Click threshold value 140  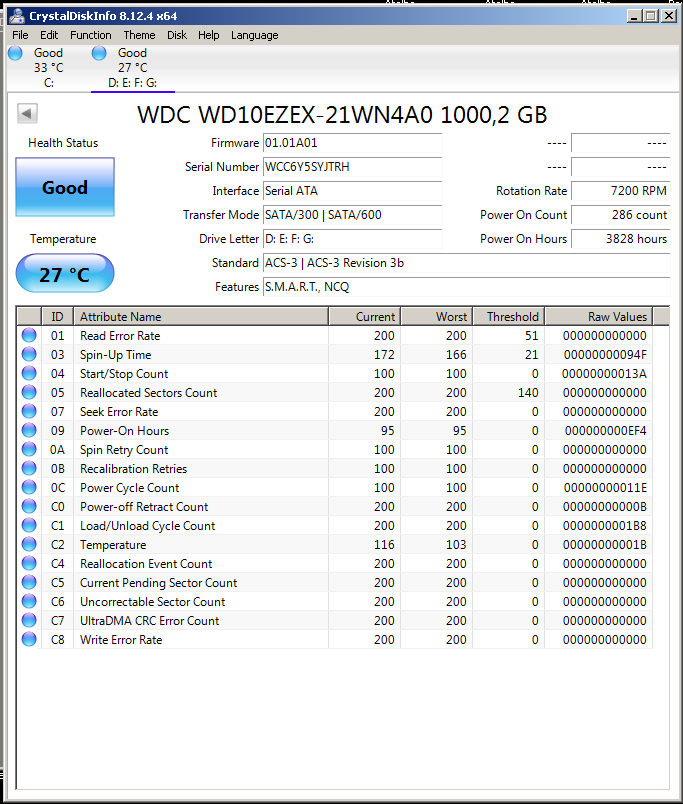click(x=528, y=393)
